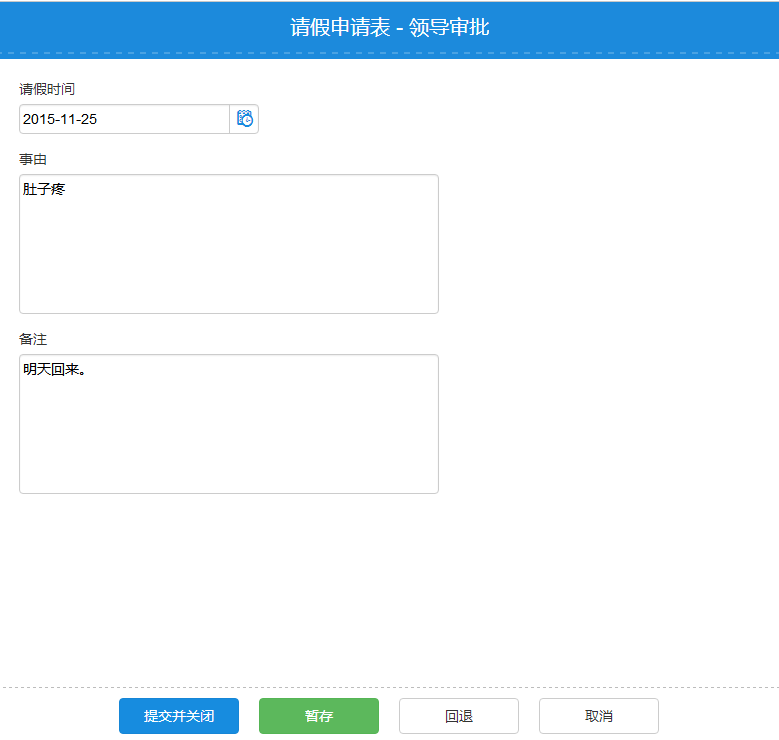Click the text 肚子疼 in the reason box
Screen dimensions: 779x740
pyautogui.click(x=44, y=189)
